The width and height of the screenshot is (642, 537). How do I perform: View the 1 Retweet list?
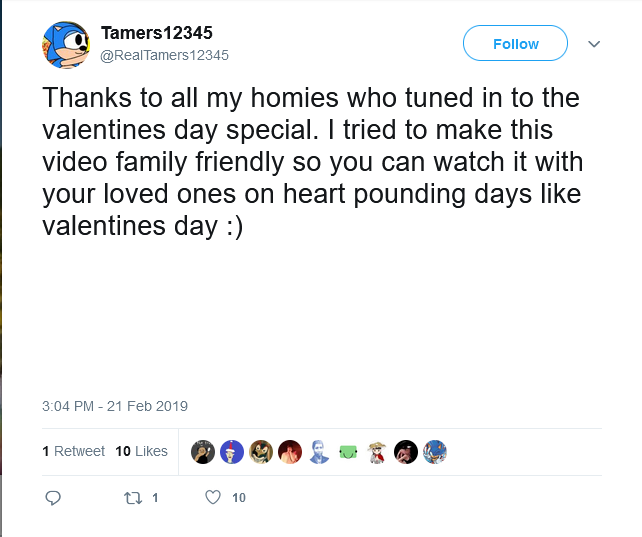coord(73,451)
